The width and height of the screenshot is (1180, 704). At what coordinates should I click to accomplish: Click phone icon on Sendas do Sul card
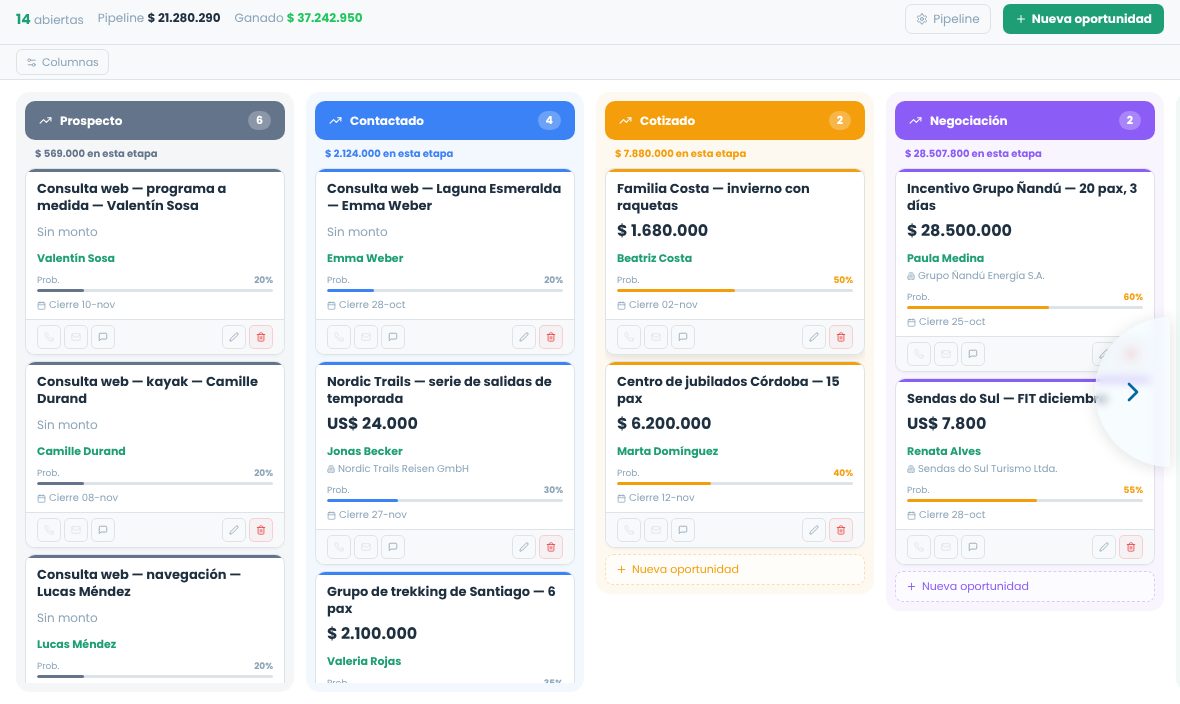(919, 547)
